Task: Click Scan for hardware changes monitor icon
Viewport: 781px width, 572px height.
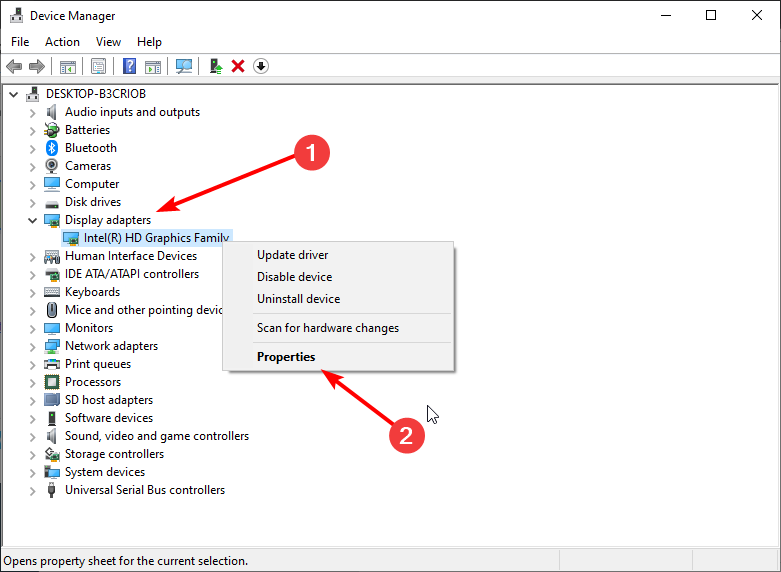Action: [184, 66]
